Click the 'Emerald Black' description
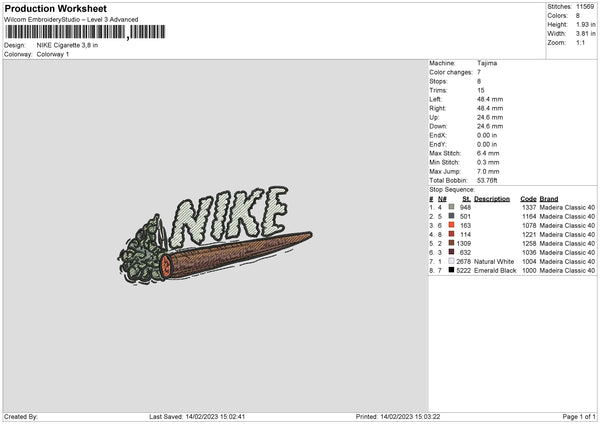The height and width of the screenshot is (424, 600). [495, 271]
